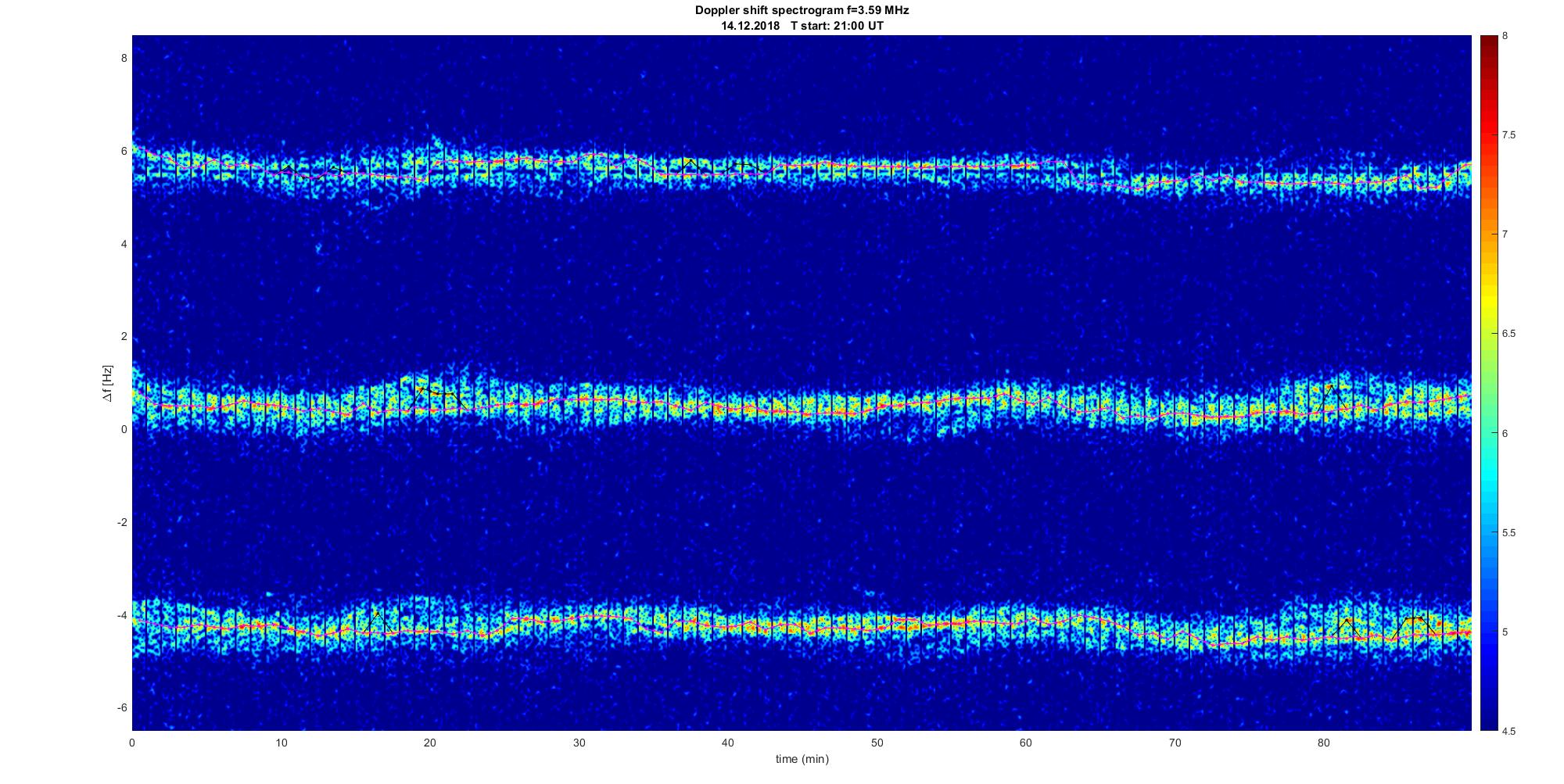Screen dimensions: 1564x784
Task: Click the y-axis tick label '2'
Action: coord(124,337)
